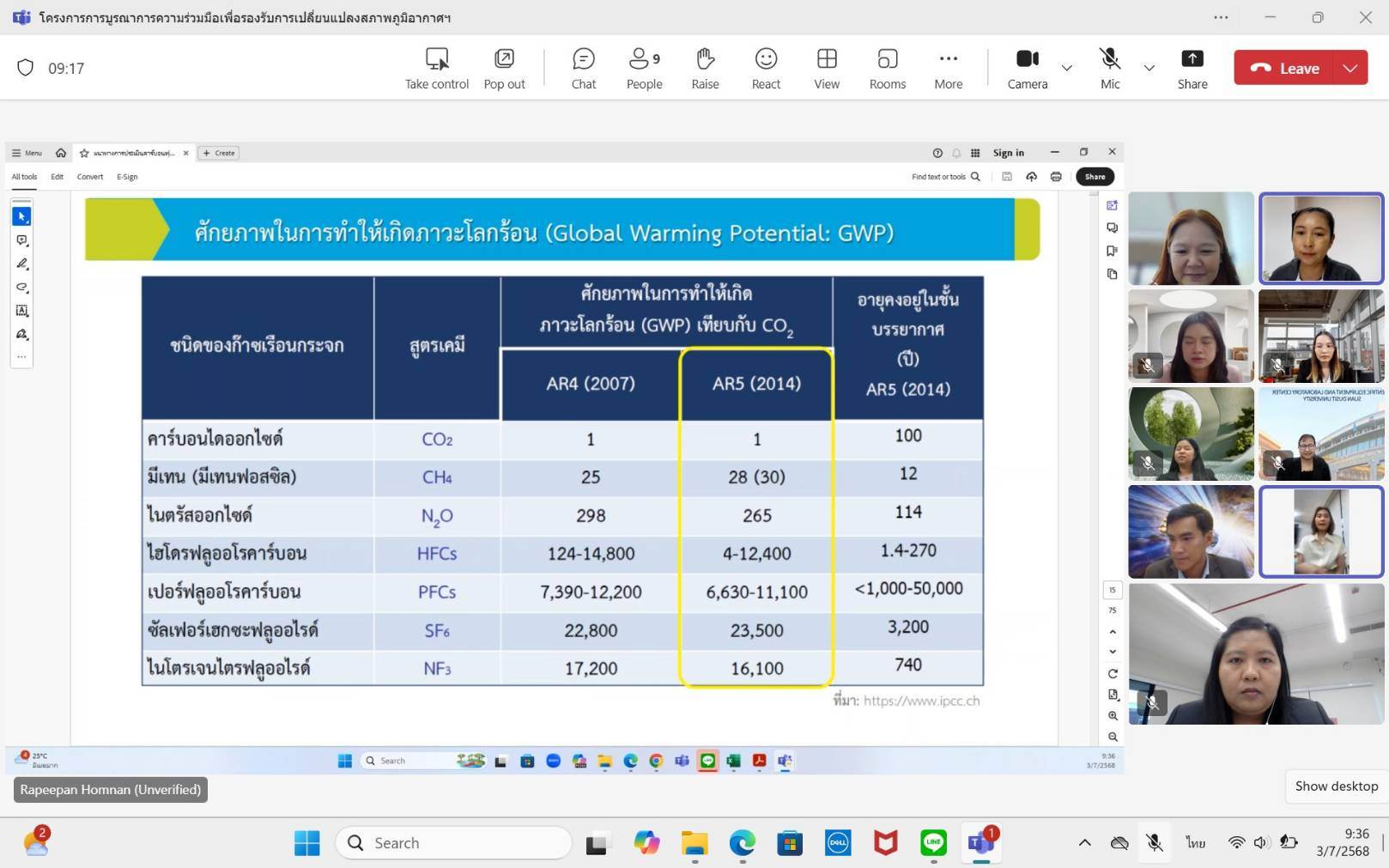Pop out the shared content window
1389x868 pixels.
(x=504, y=68)
